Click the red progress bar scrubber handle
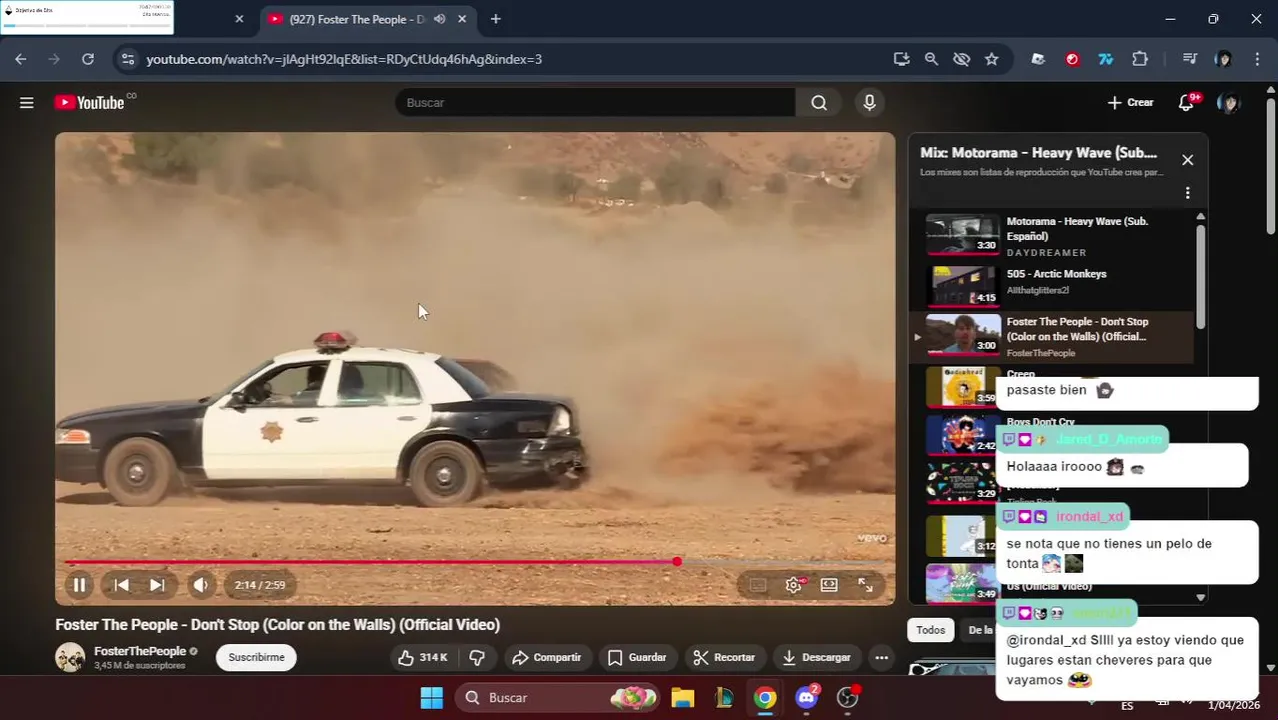This screenshot has height=720, width=1278. click(677, 562)
